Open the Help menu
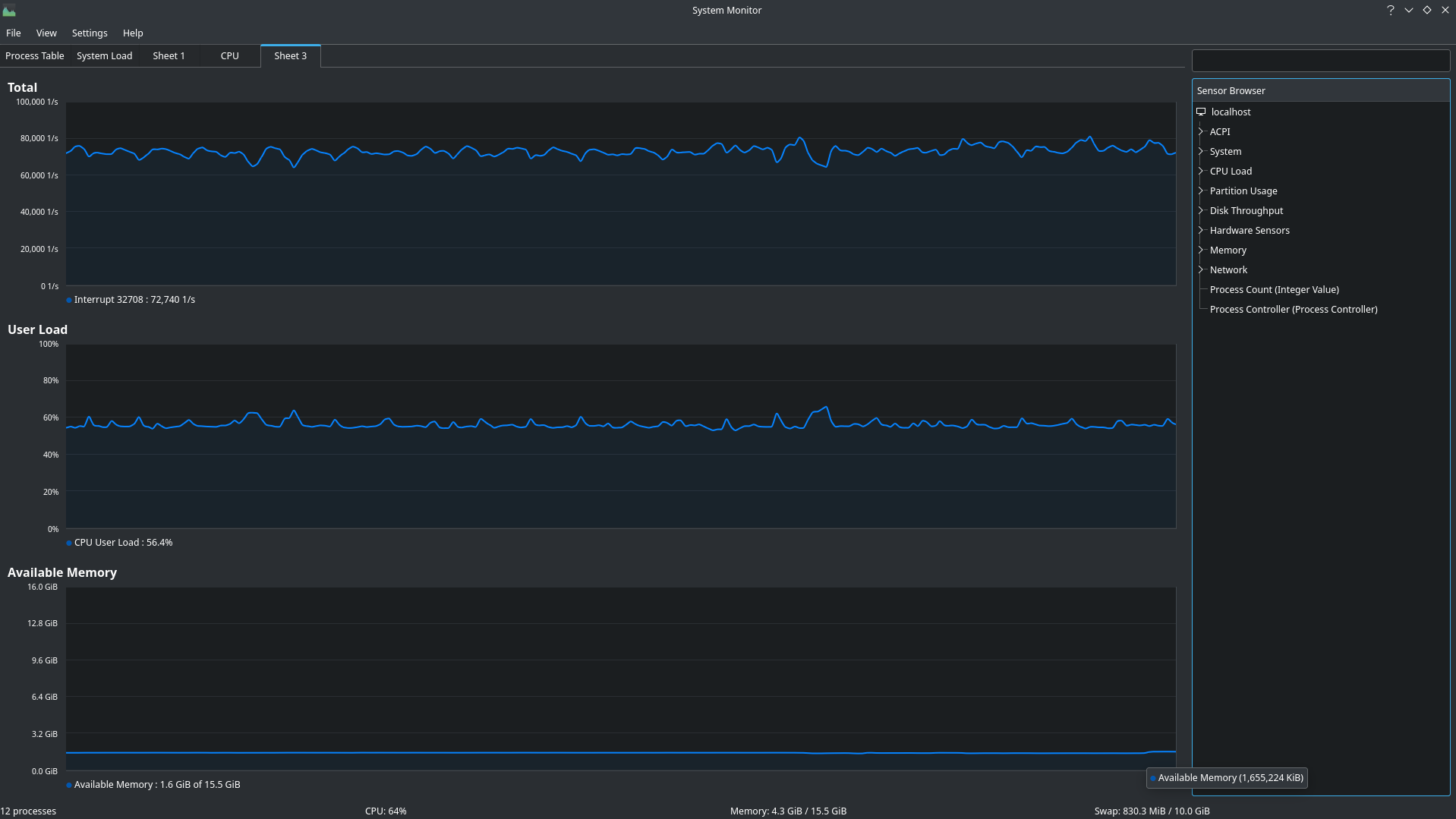This screenshot has height=819, width=1456. point(133,33)
